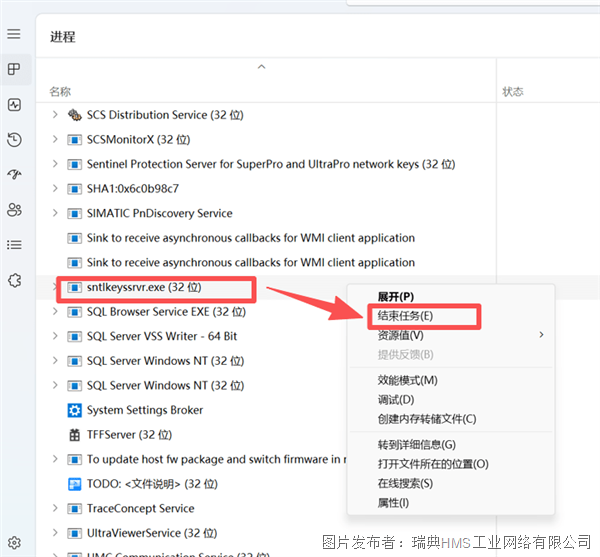Click the SQL Browser Service EXE icon

75,312
